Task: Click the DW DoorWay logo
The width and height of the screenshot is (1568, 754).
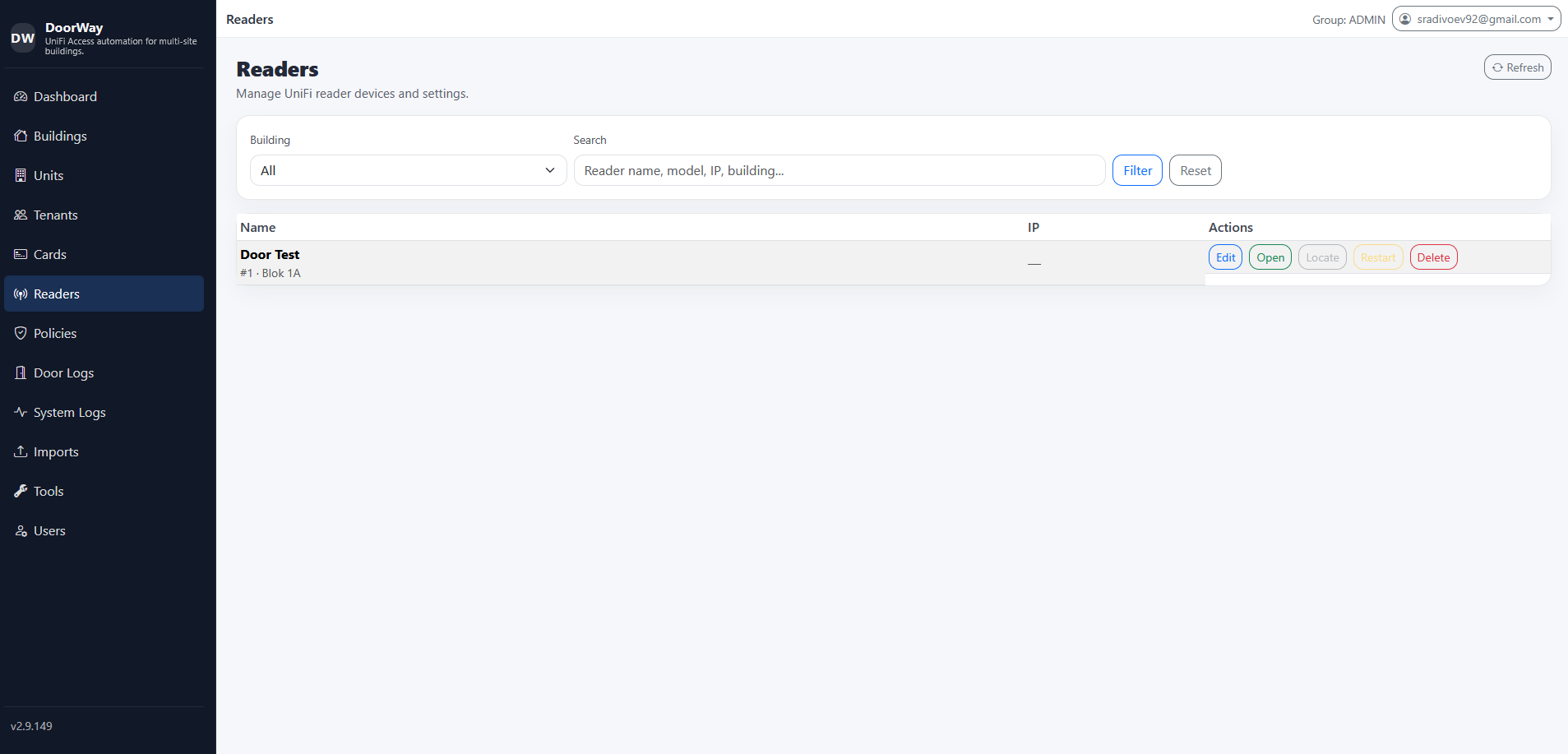Action: [x=23, y=38]
